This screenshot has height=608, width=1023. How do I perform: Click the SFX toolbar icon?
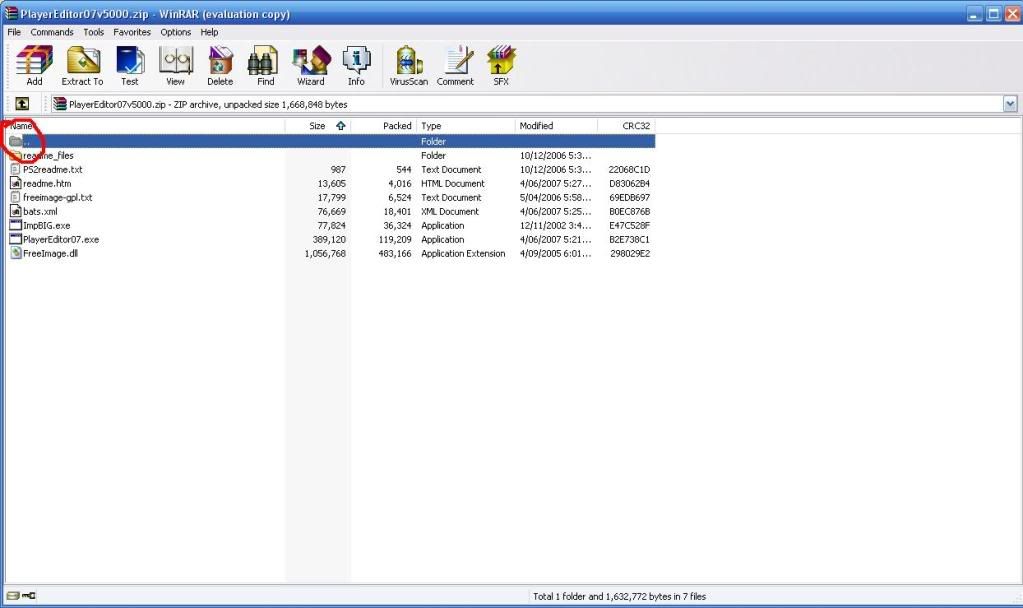(x=500, y=66)
